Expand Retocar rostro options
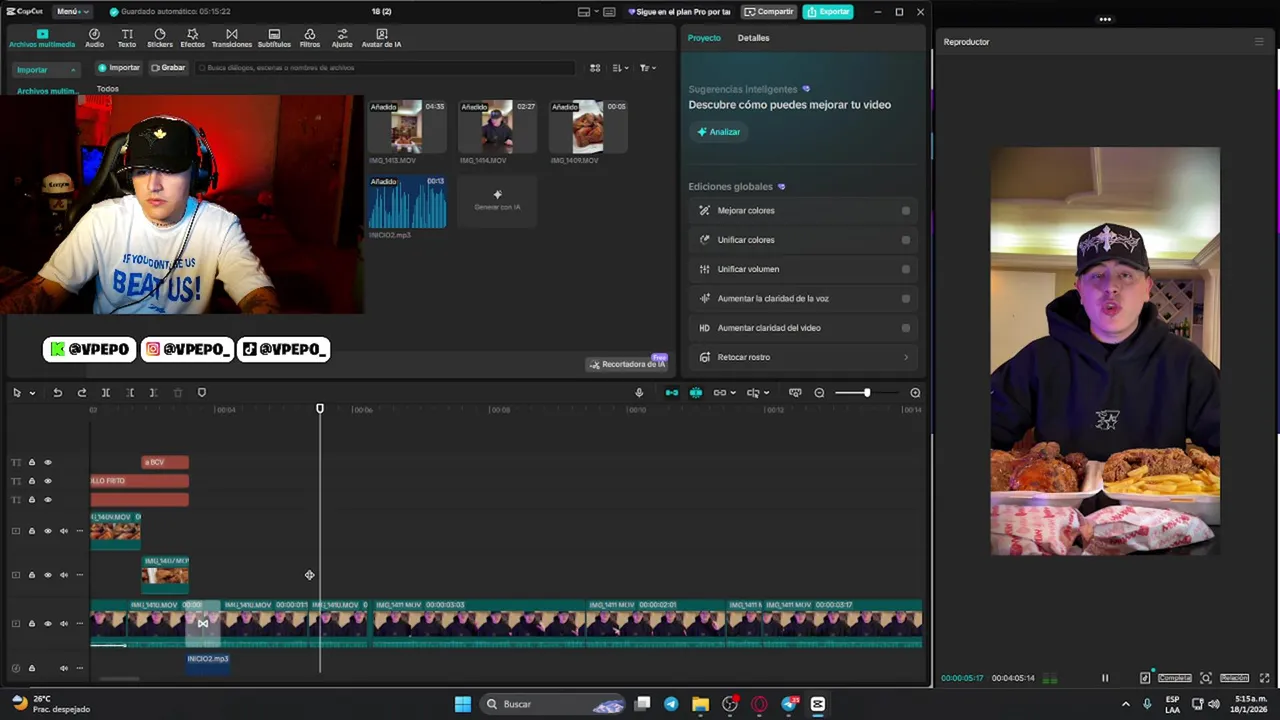1280x720 pixels. coord(907,357)
